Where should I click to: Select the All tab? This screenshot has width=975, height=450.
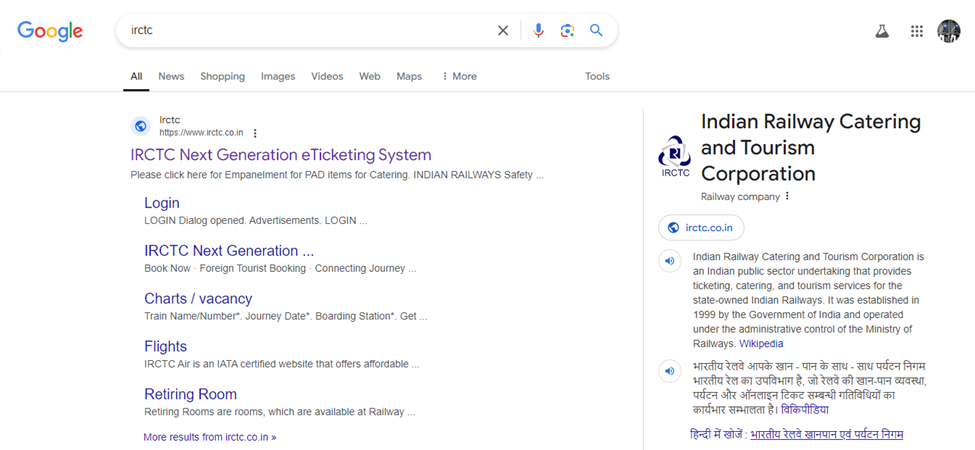point(136,76)
